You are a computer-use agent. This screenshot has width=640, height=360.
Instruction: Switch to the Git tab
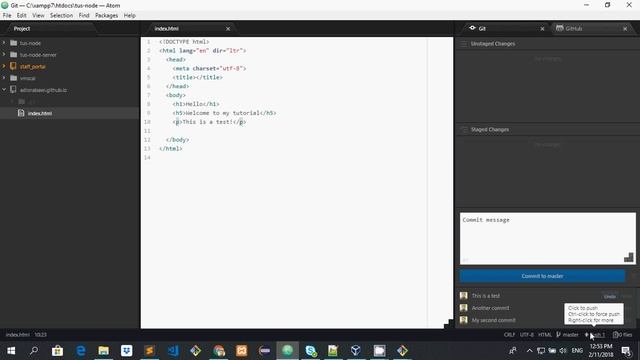[x=482, y=29]
